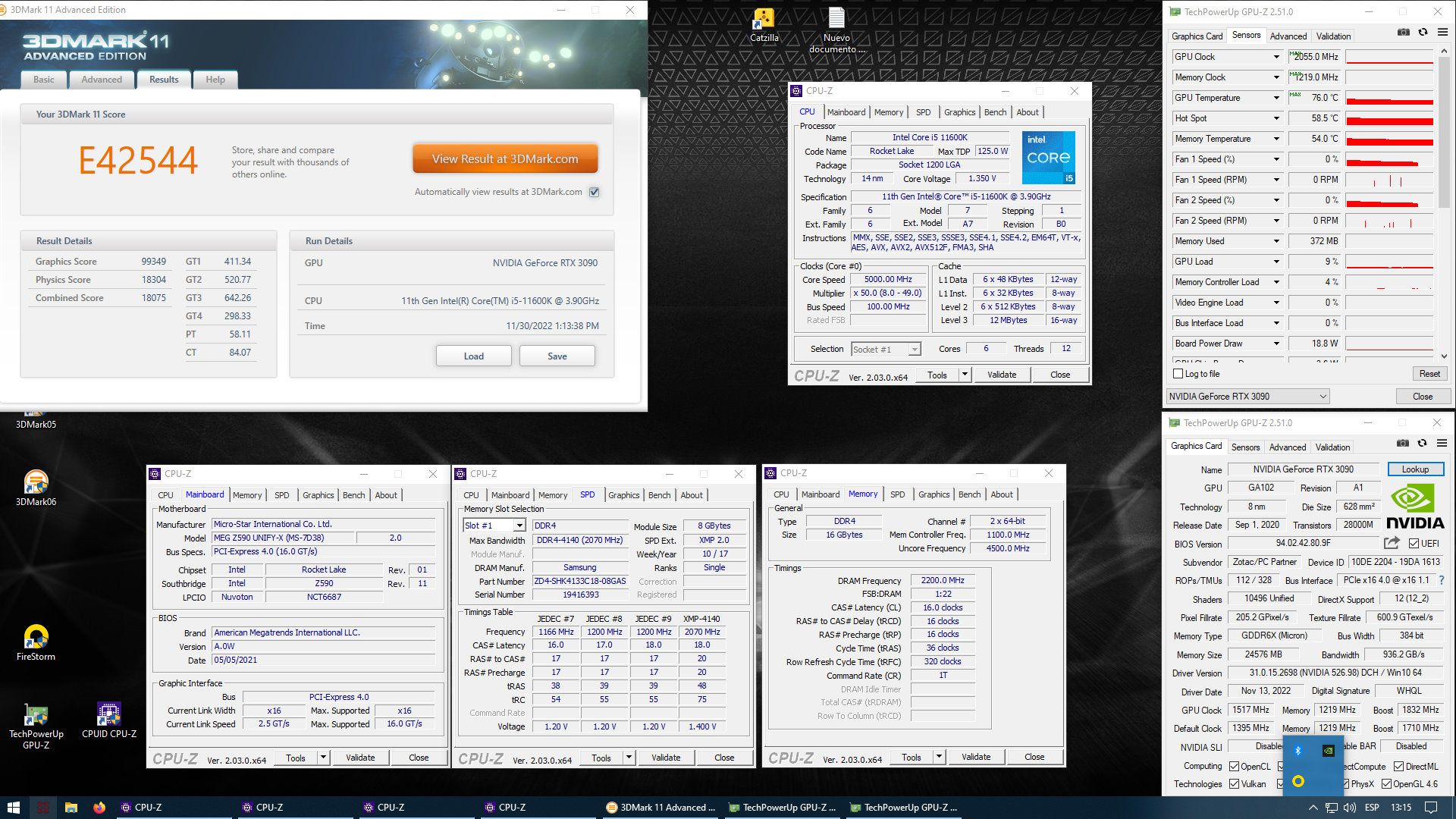
Task: Open the Tools dropdown arrow in CPU-Z Memory window
Action: tap(939, 757)
